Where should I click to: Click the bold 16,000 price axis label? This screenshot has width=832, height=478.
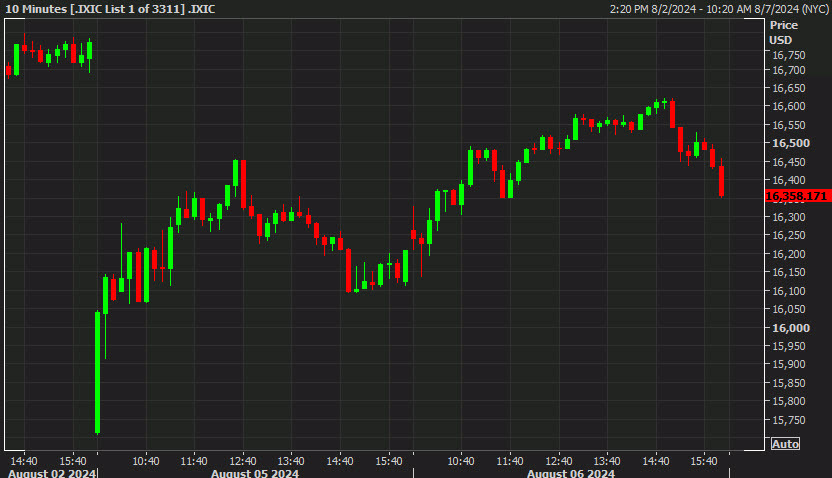point(791,328)
